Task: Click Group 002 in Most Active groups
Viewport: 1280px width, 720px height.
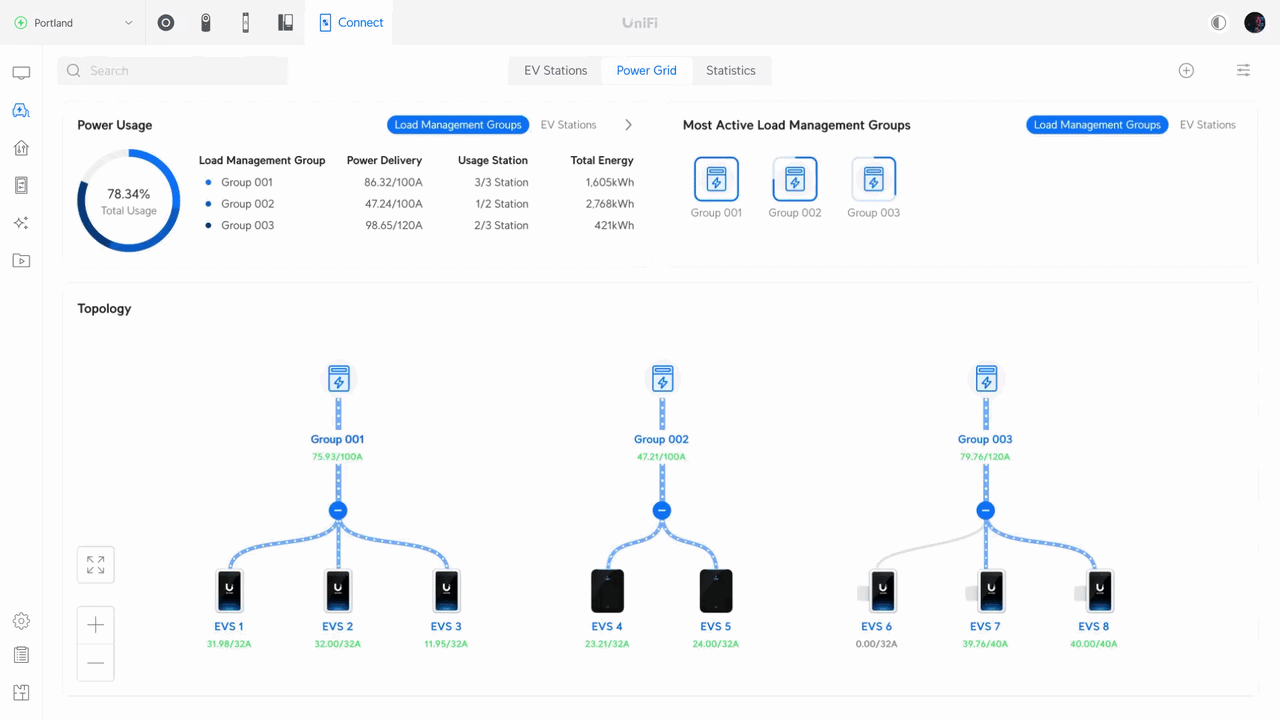Action: (795, 187)
